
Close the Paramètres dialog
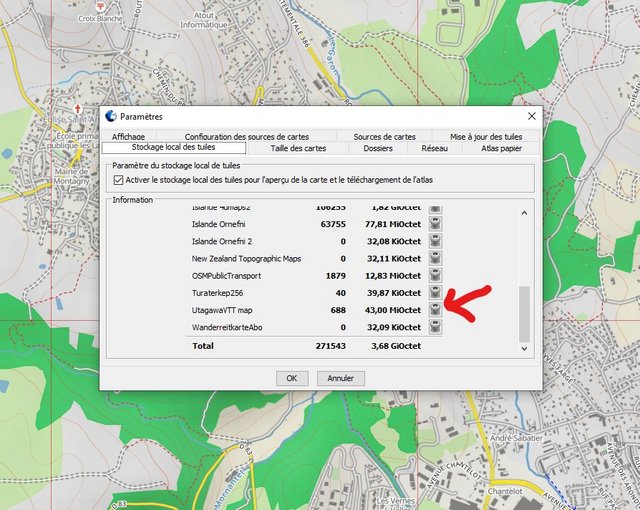pos(531,116)
